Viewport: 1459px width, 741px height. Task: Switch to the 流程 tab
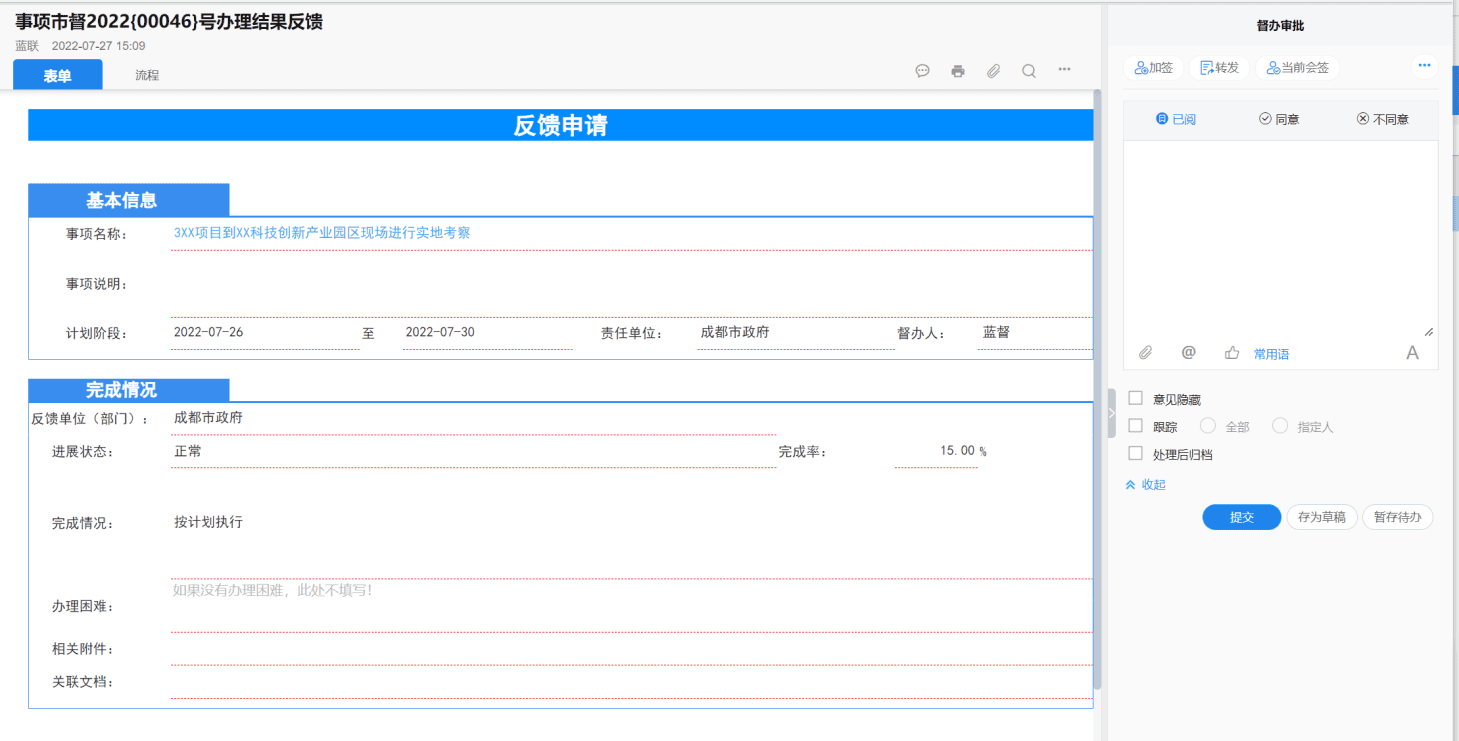pos(147,75)
